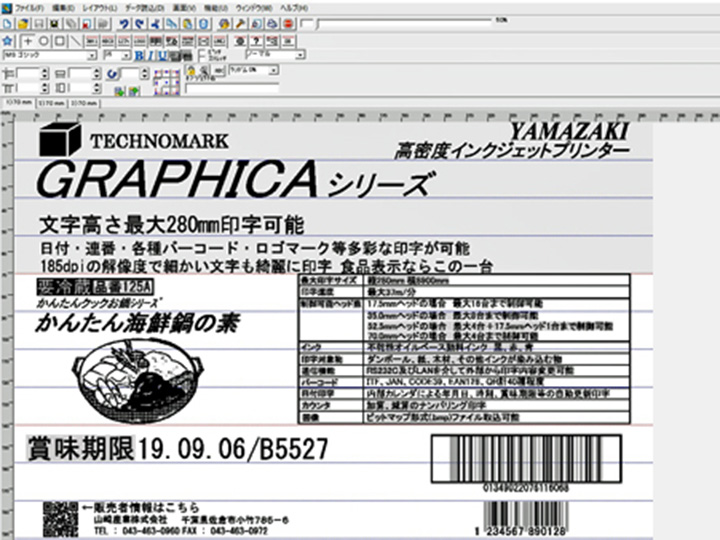
Task: Switch to the second 70 mm tab
Action: tap(51, 103)
